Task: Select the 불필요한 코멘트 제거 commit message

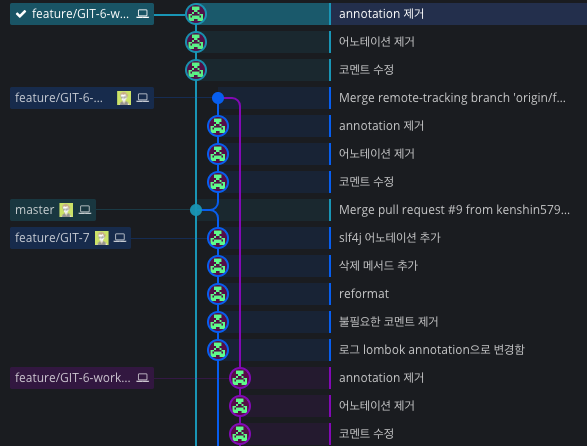Action: coord(389,321)
